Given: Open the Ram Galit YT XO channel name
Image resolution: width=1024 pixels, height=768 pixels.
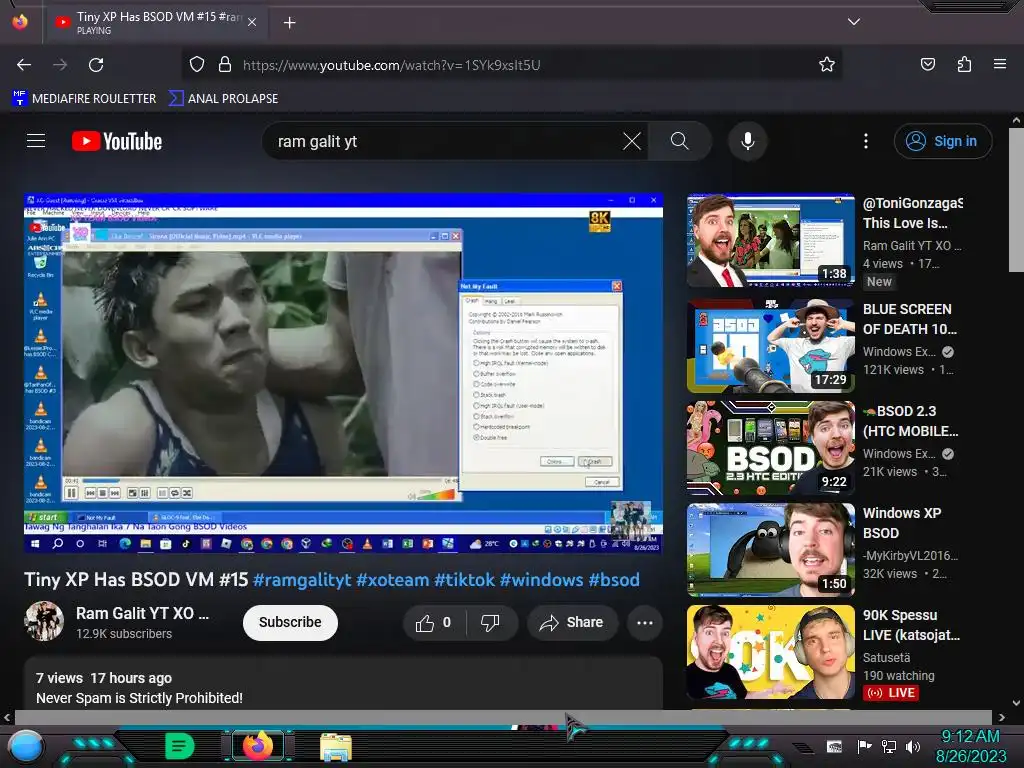Looking at the screenshot, I should (x=142, y=614).
